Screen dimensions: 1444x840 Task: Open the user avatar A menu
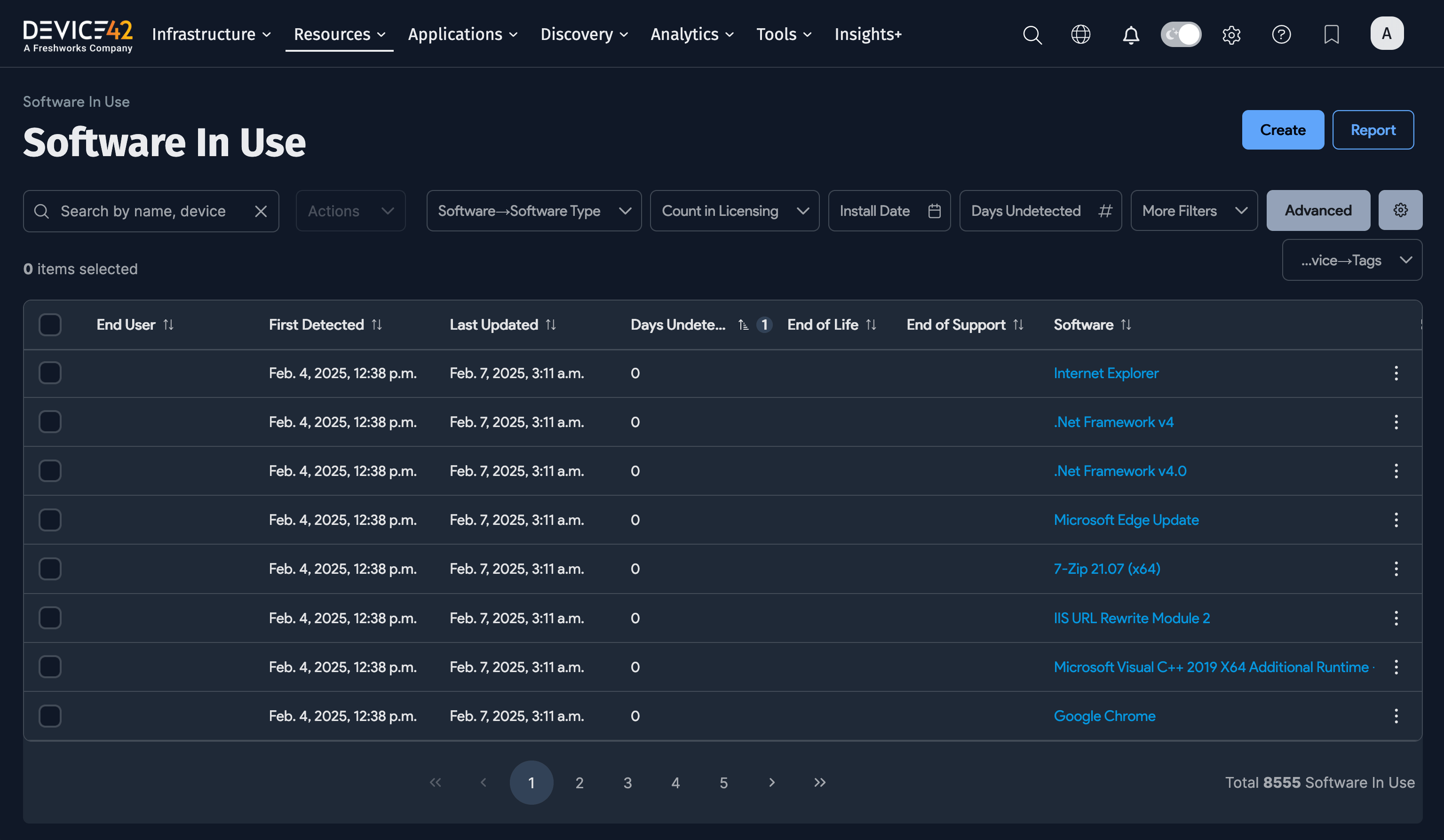1387,33
